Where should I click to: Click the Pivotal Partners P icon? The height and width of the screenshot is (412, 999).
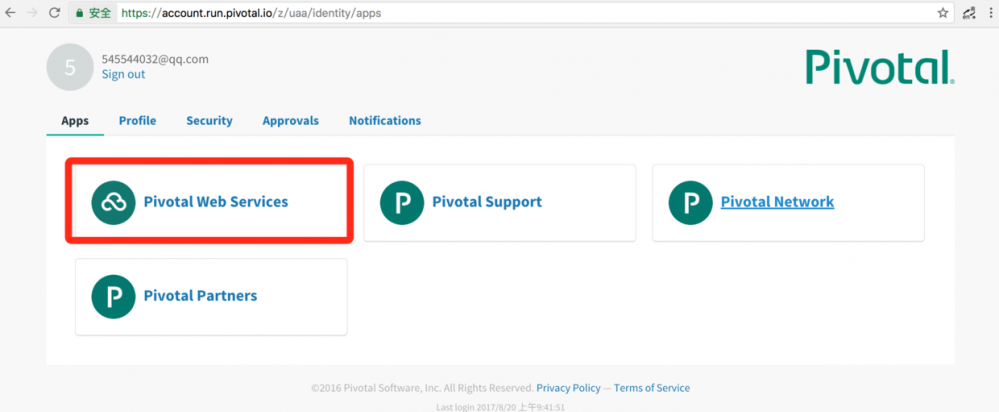(113, 296)
